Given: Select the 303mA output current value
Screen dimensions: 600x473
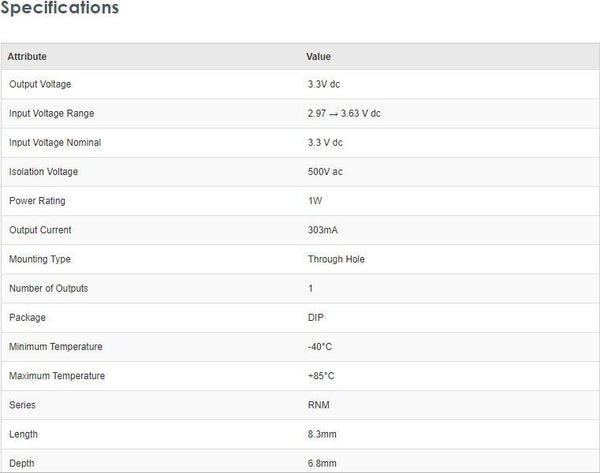Looking at the screenshot, I should tap(323, 230).
